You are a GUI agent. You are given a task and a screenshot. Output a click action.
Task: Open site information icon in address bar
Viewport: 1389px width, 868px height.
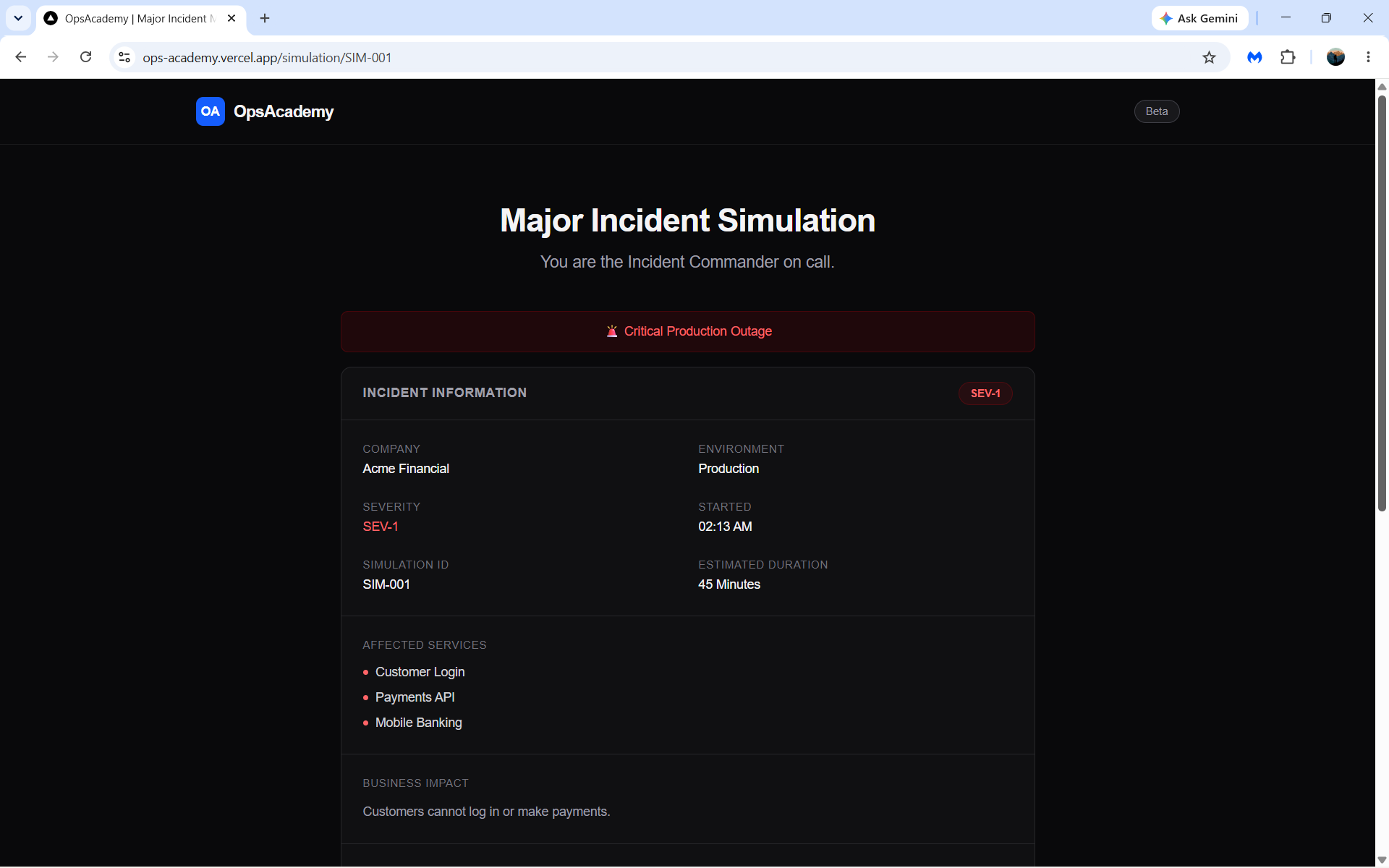[x=124, y=57]
